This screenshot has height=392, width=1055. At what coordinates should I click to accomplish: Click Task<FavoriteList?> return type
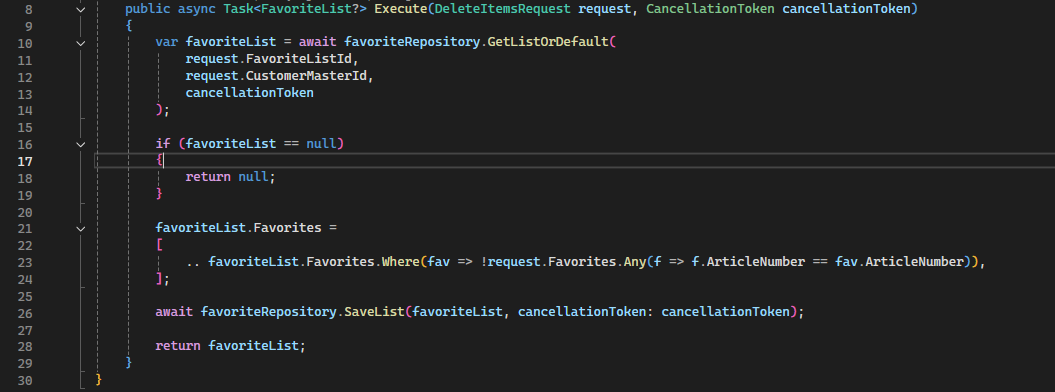(295, 9)
